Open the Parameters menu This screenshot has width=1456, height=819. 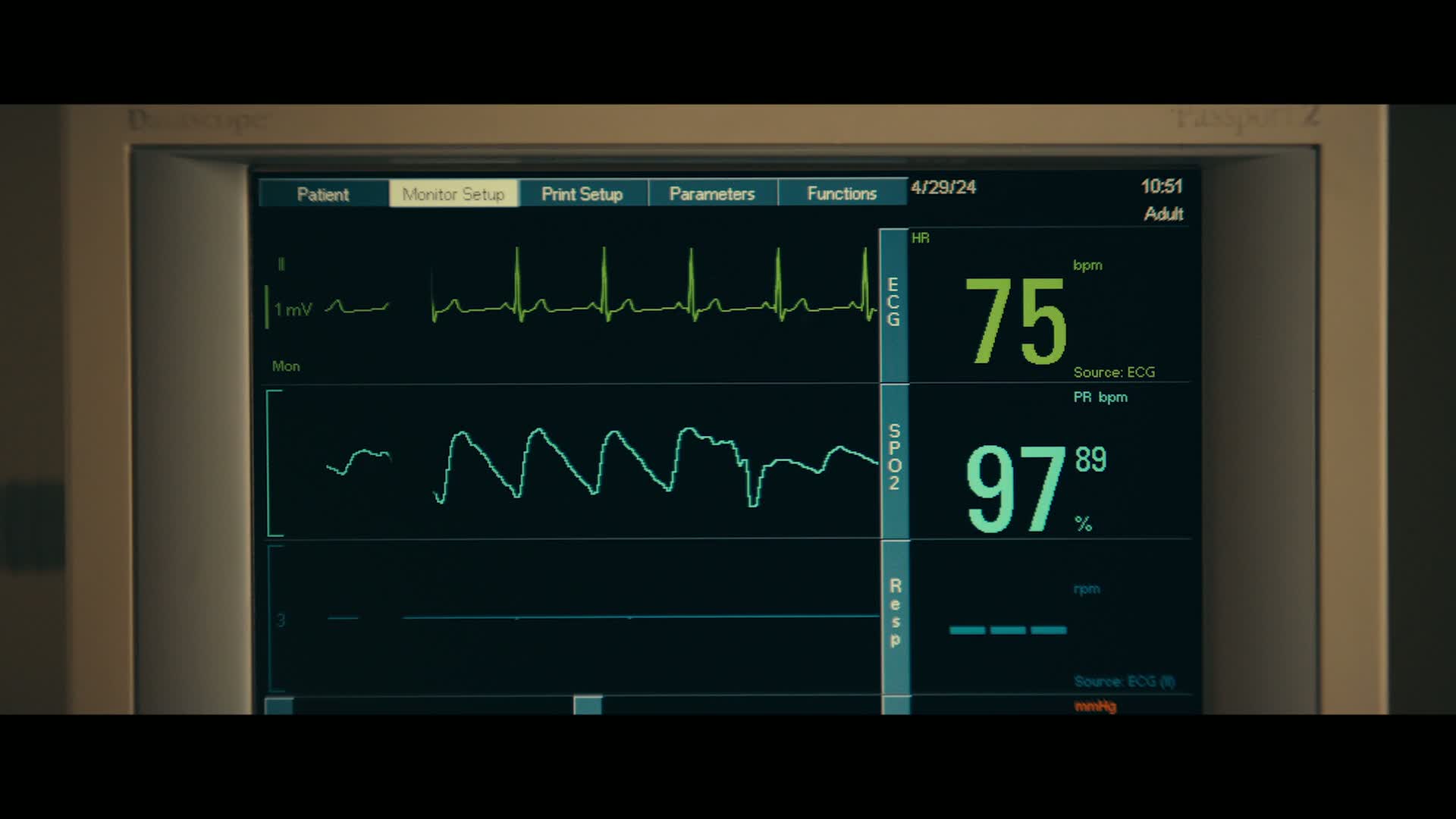pyautogui.click(x=712, y=194)
